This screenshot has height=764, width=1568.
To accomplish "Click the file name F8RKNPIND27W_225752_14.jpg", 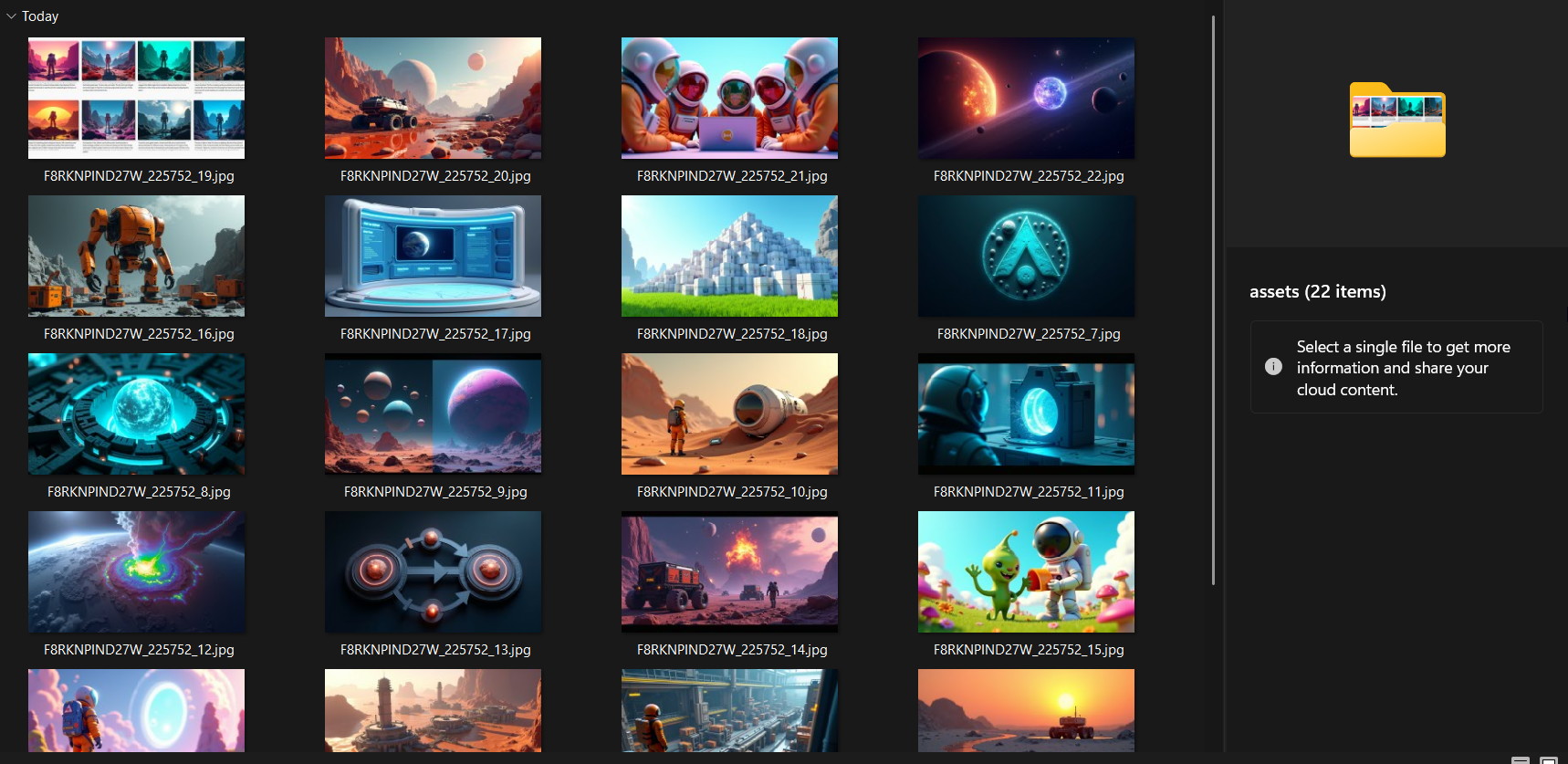I will 732,650.
